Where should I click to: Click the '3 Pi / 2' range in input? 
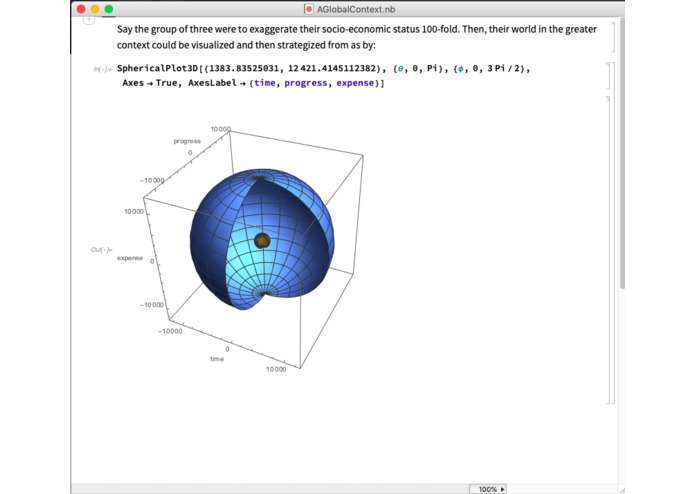pyautogui.click(x=503, y=68)
